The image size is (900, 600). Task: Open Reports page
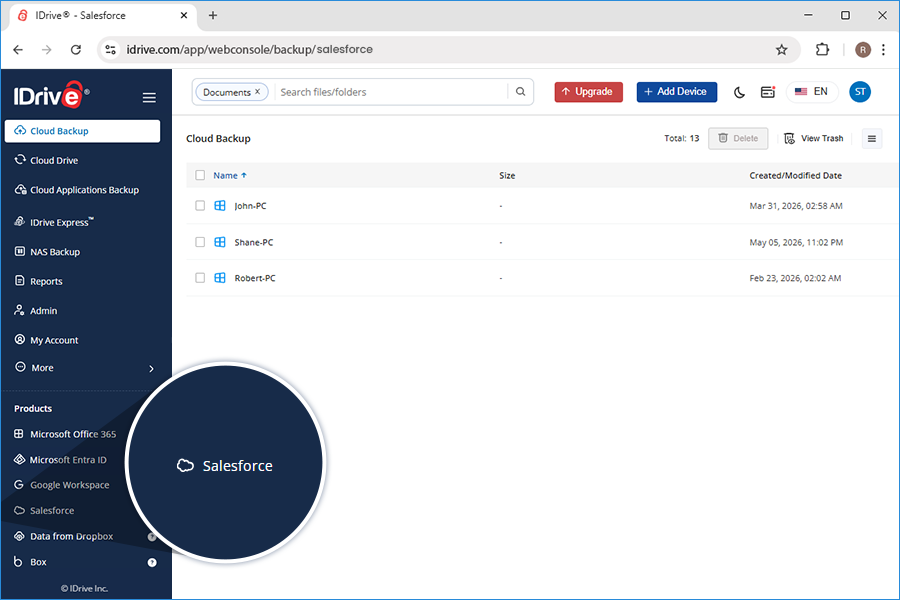coord(38,281)
